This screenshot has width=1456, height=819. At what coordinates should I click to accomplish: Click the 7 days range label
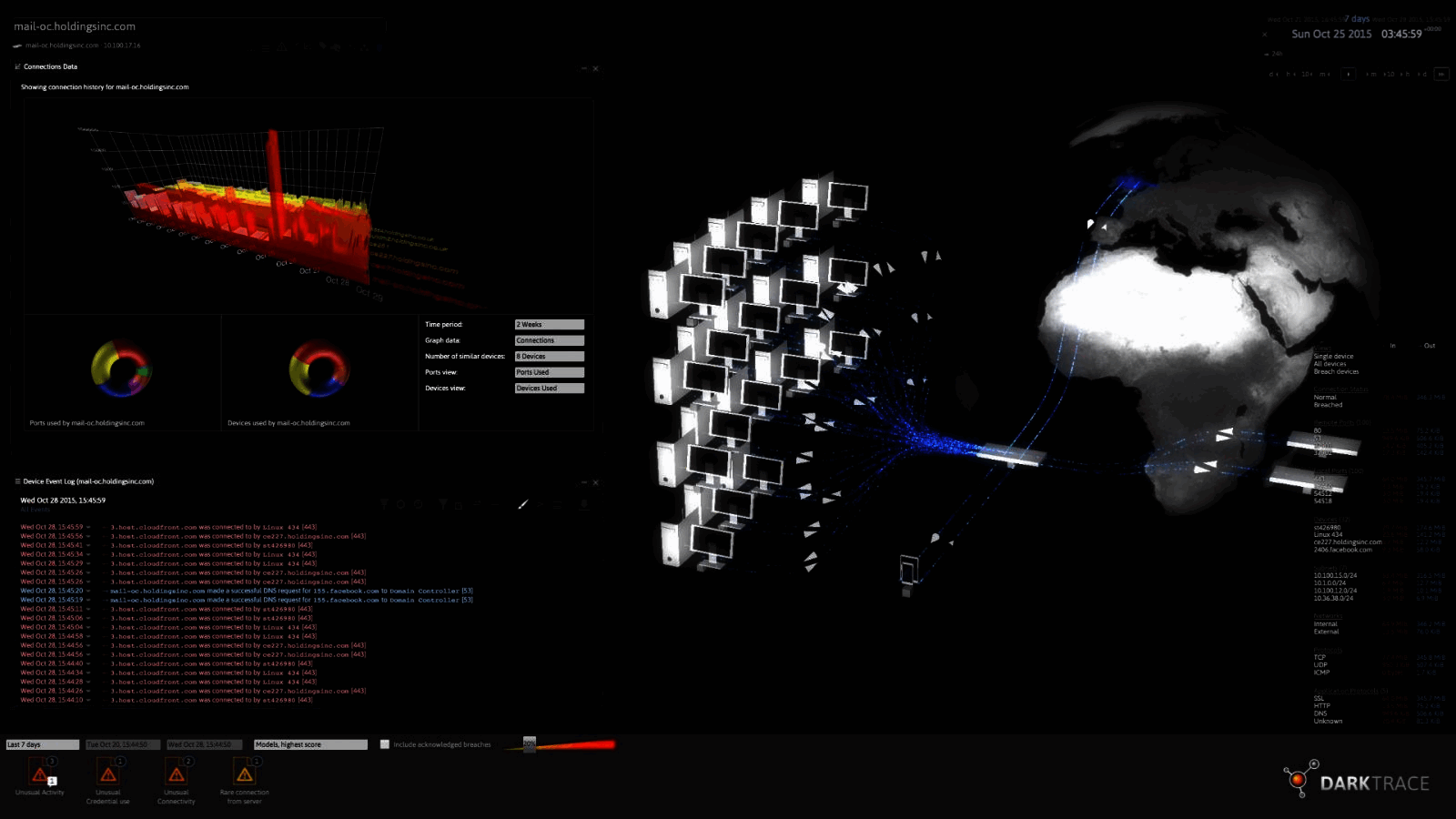1357,19
